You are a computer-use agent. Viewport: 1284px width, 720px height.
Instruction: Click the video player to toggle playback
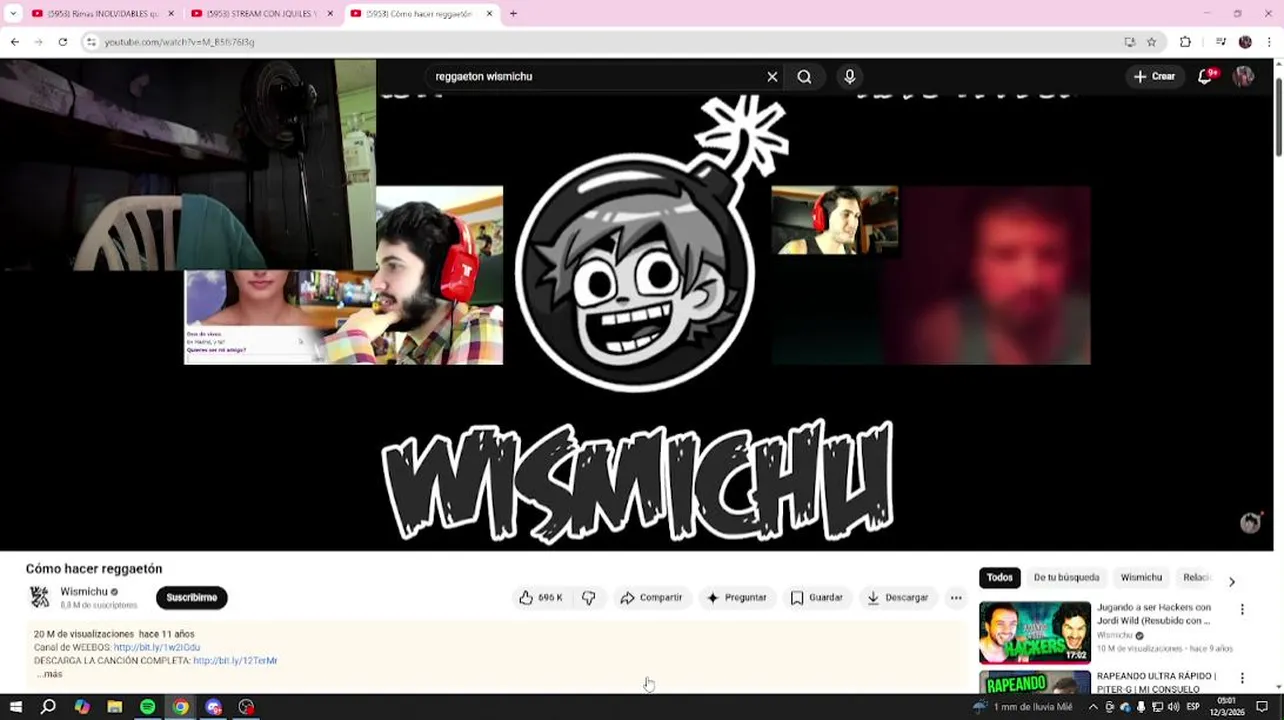(x=637, y=305)
